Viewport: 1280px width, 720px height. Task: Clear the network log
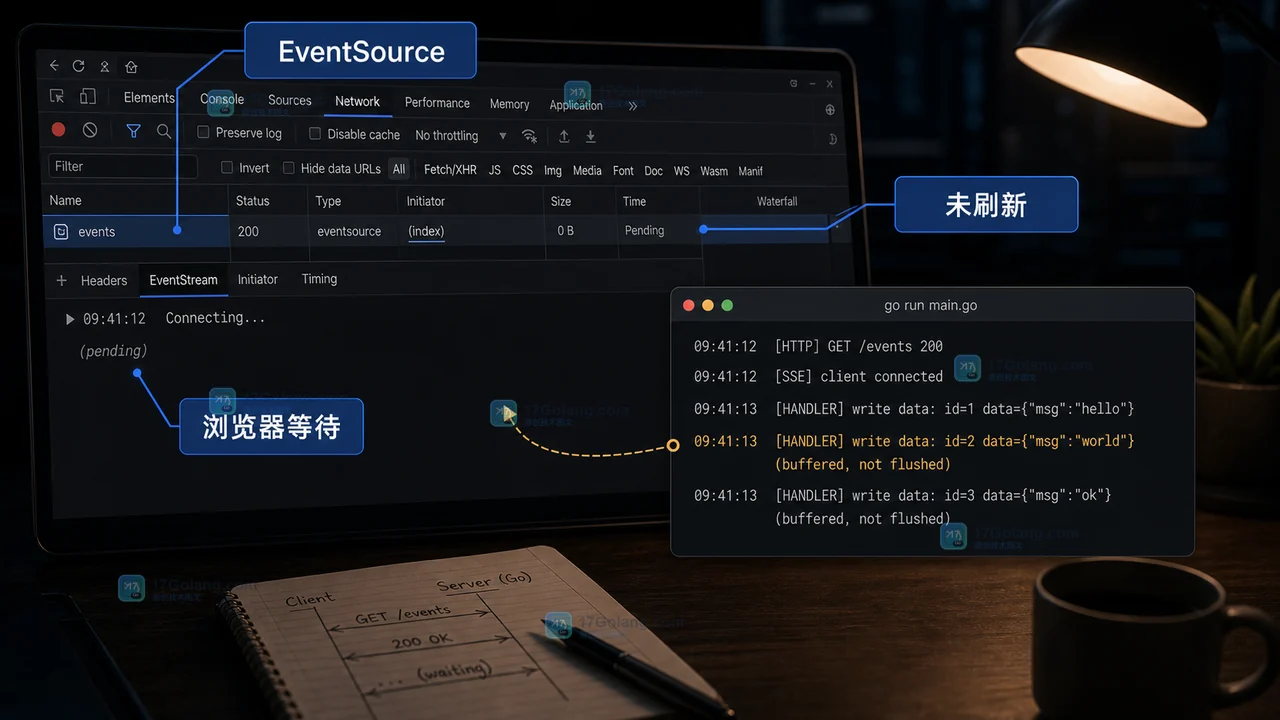[90, 130]
